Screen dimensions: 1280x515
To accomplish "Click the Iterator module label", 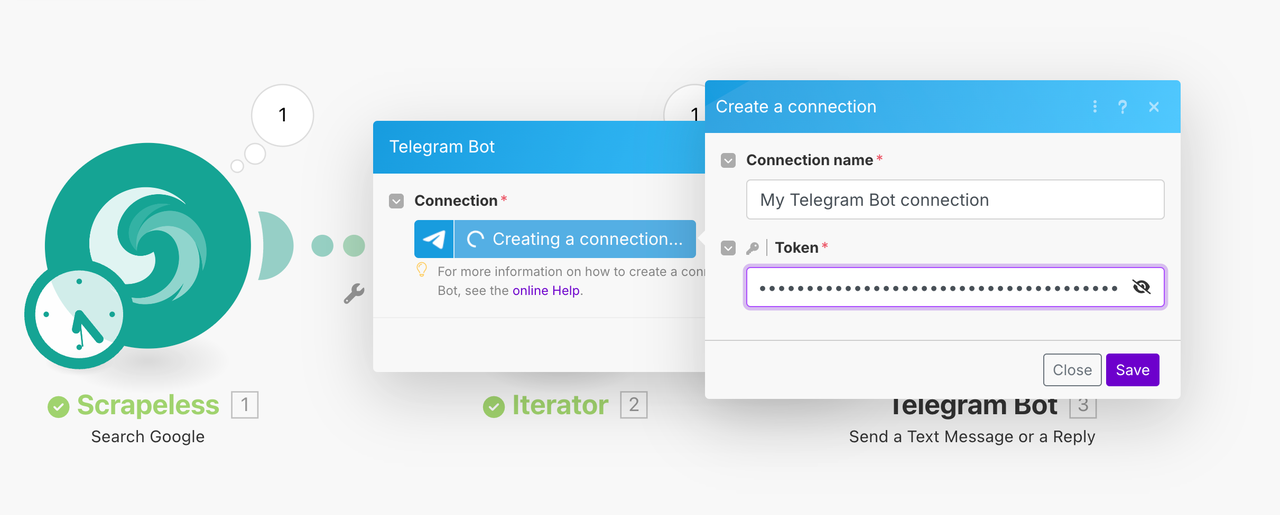I will click(x=560, y=405).
